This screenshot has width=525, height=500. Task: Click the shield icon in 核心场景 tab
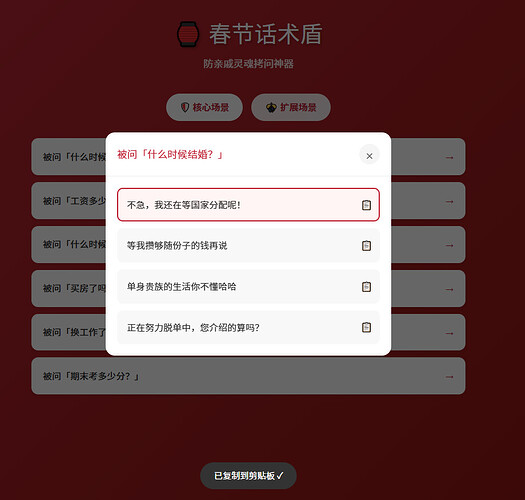184,107
